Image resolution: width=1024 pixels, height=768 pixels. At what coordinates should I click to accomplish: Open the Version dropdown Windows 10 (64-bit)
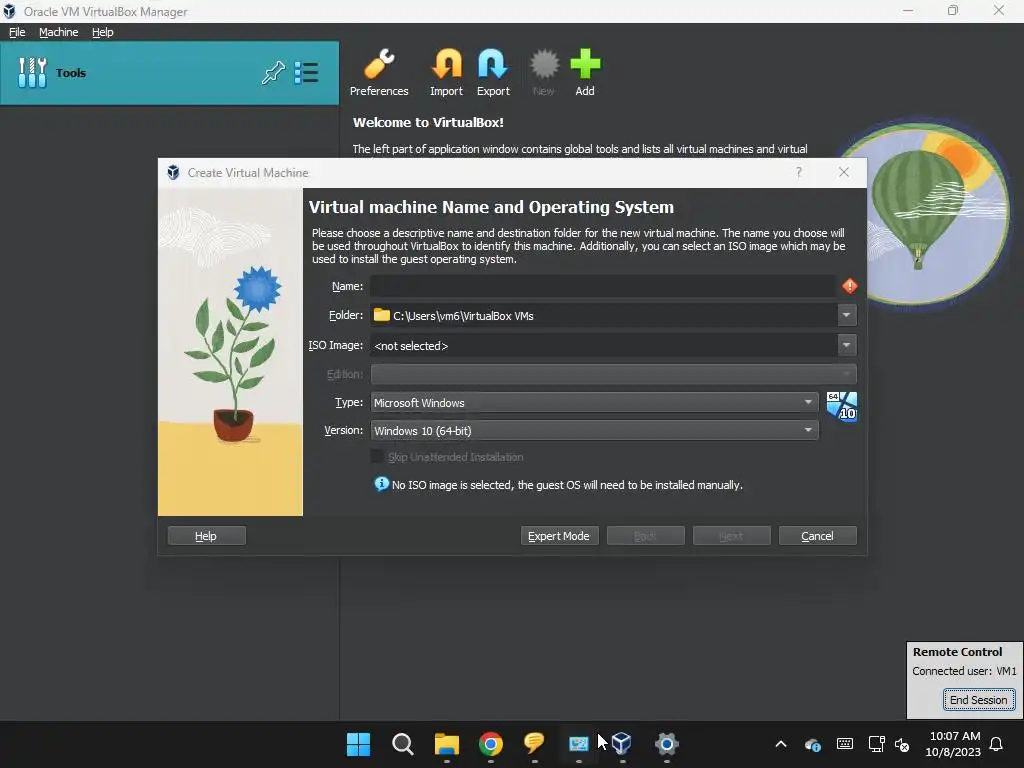click(x=594, y=430)
